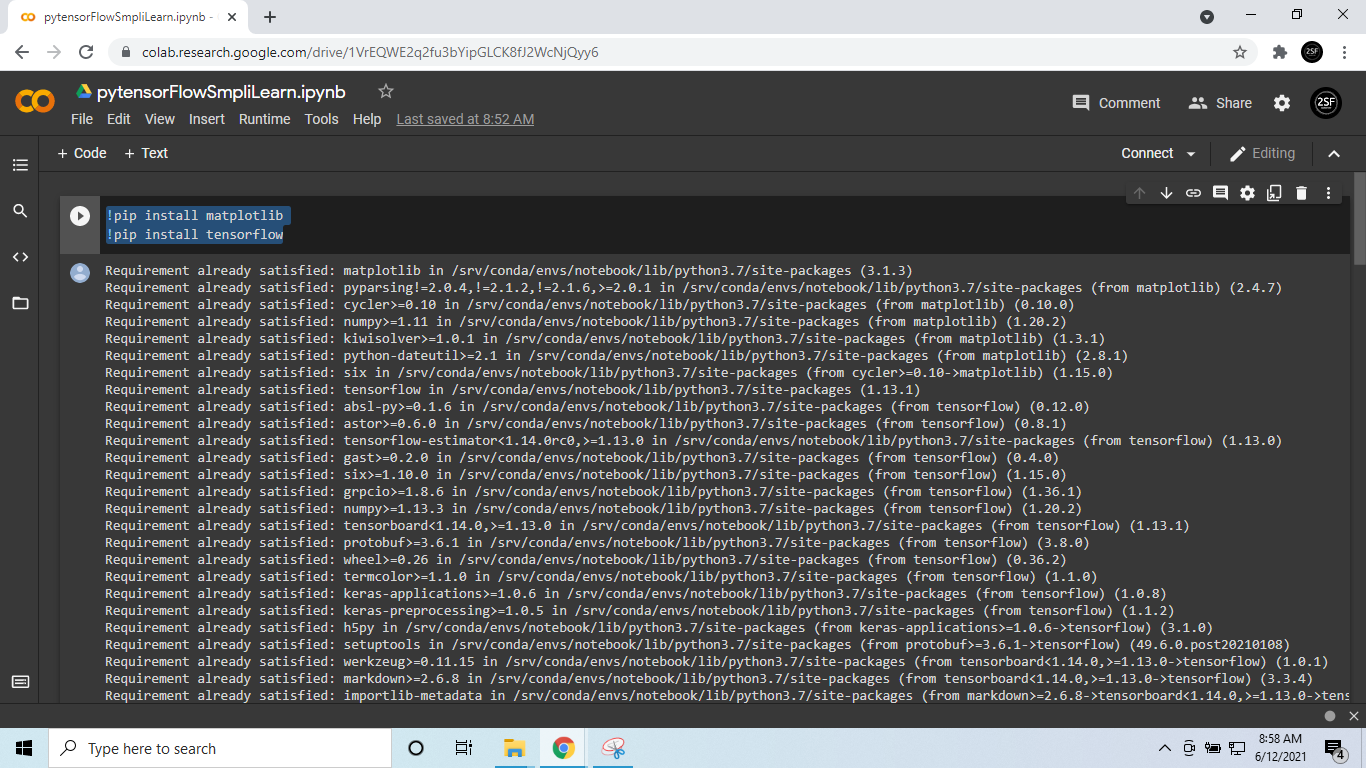Open the Runtime menu
Viewport: 1366px width, 768px height.
[x=265, y=119]
